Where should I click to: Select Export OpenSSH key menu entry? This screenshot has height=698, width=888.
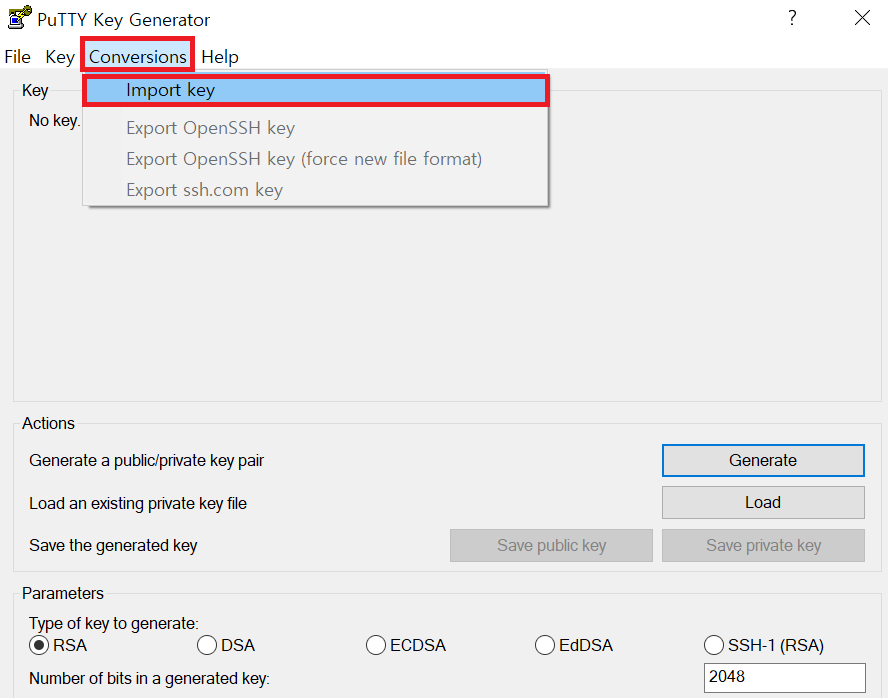click(315, 128)
